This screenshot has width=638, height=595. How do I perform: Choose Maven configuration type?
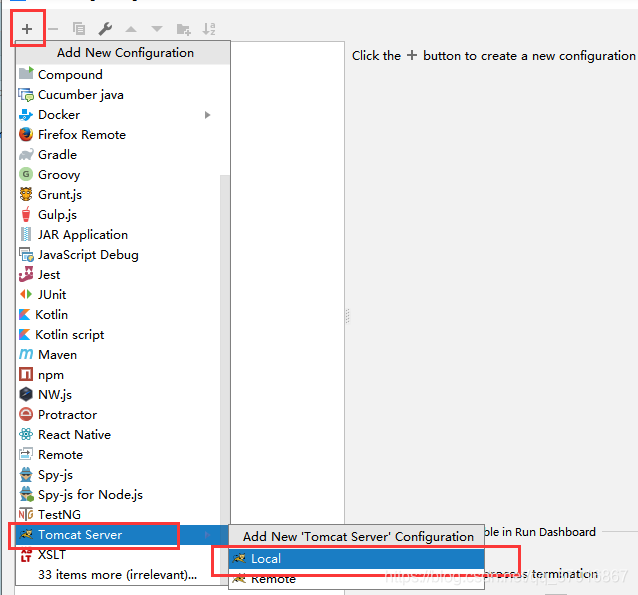pyautogui.click(x=118, y=354)
